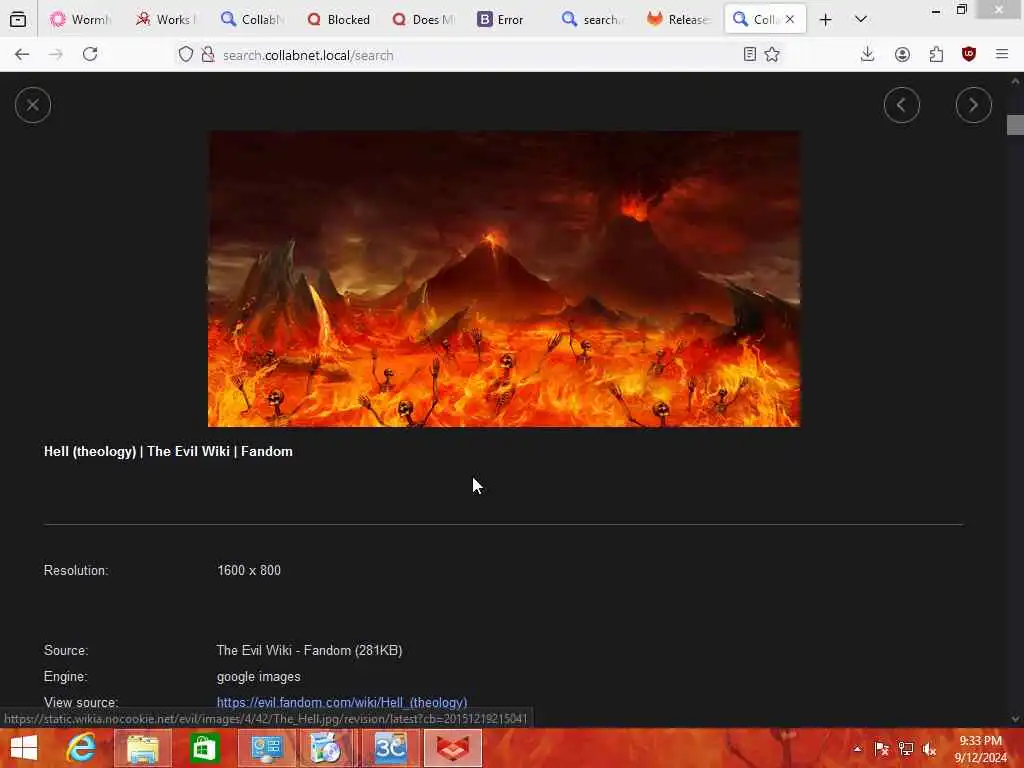The height and width of the screenshot is (768, 1024).
Task: Switch to the Wormh tab
Action: [x=81, y=20]
